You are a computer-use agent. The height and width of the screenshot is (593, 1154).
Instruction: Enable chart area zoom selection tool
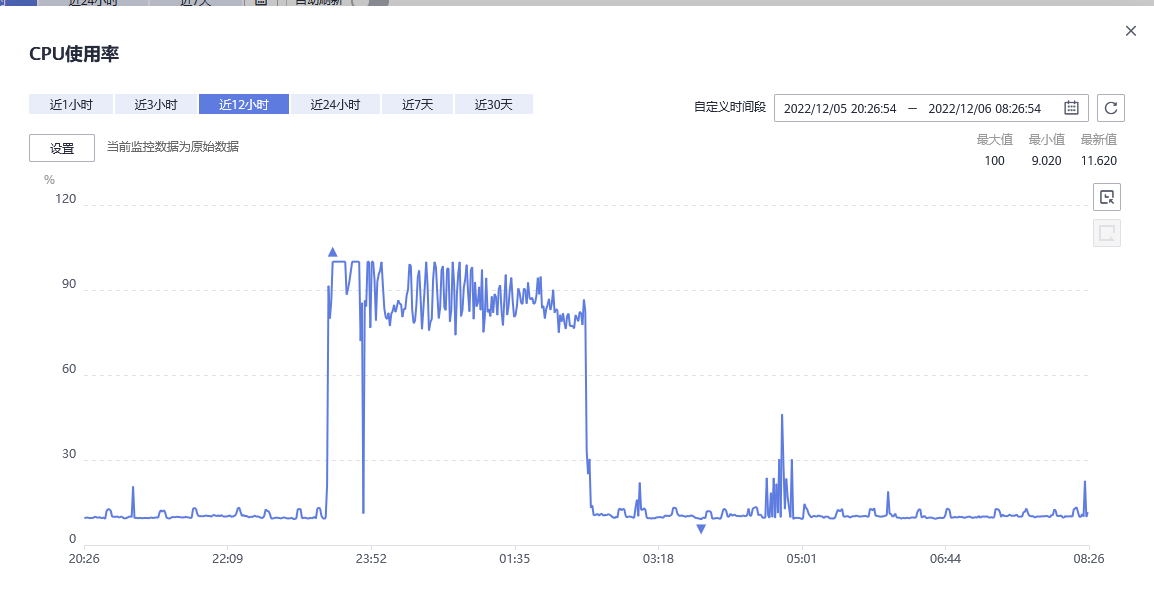tap(1107, 197)
